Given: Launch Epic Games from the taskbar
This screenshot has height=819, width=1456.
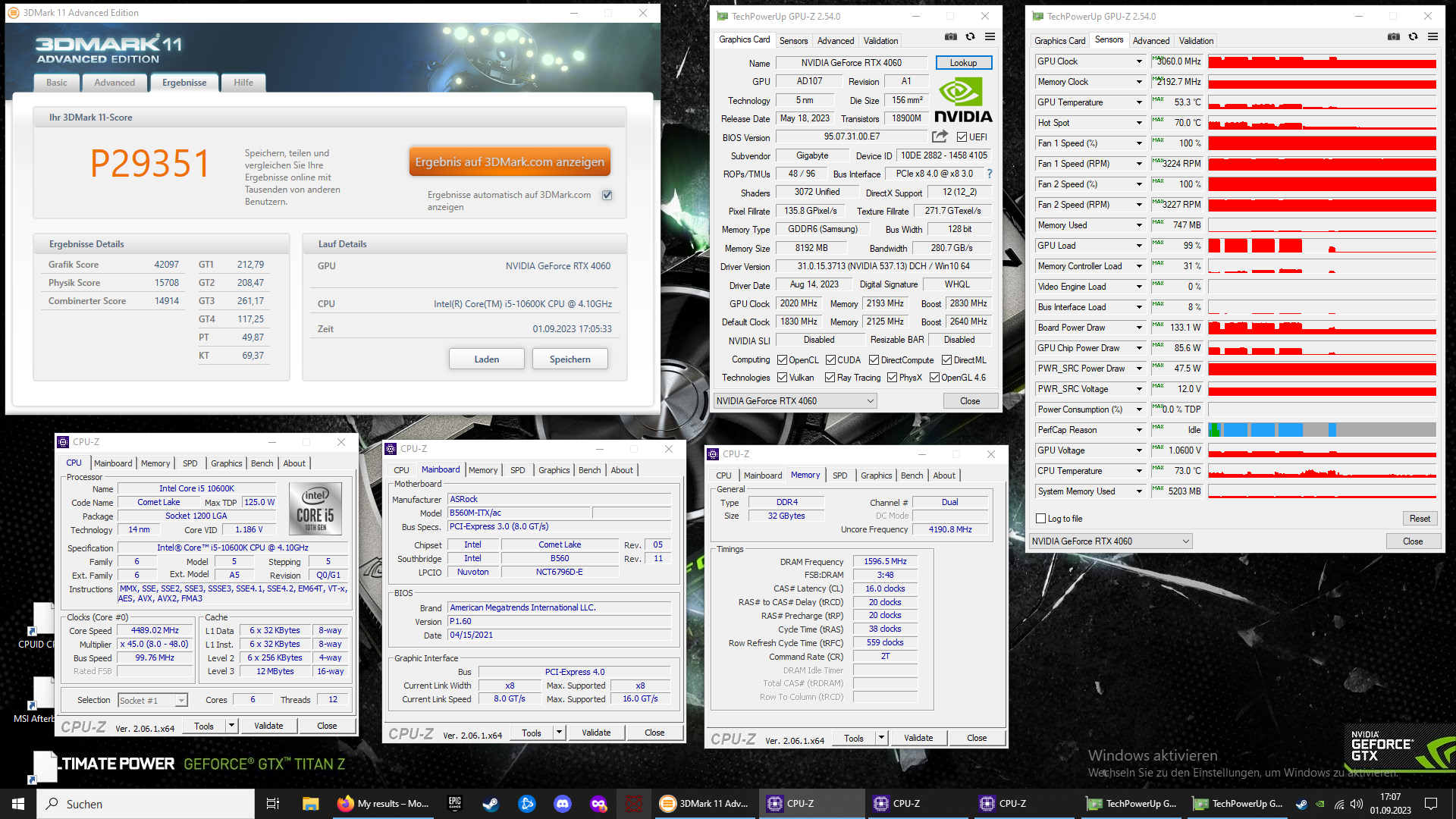Looking at the screenshot, I should [454, 804].
